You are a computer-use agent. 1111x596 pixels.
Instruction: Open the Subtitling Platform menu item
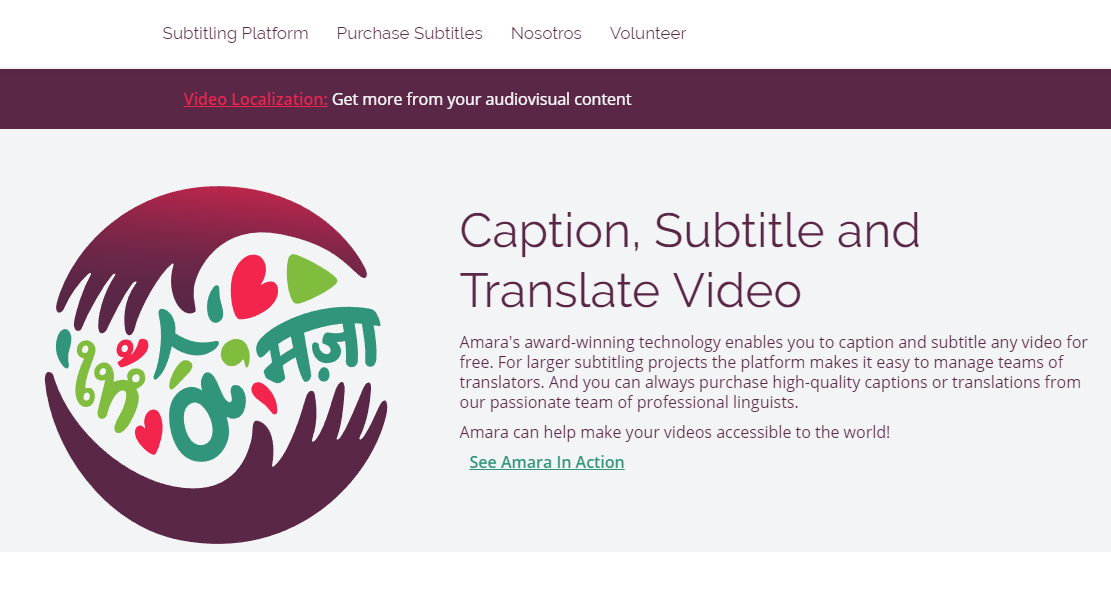[x=235, y=33]
